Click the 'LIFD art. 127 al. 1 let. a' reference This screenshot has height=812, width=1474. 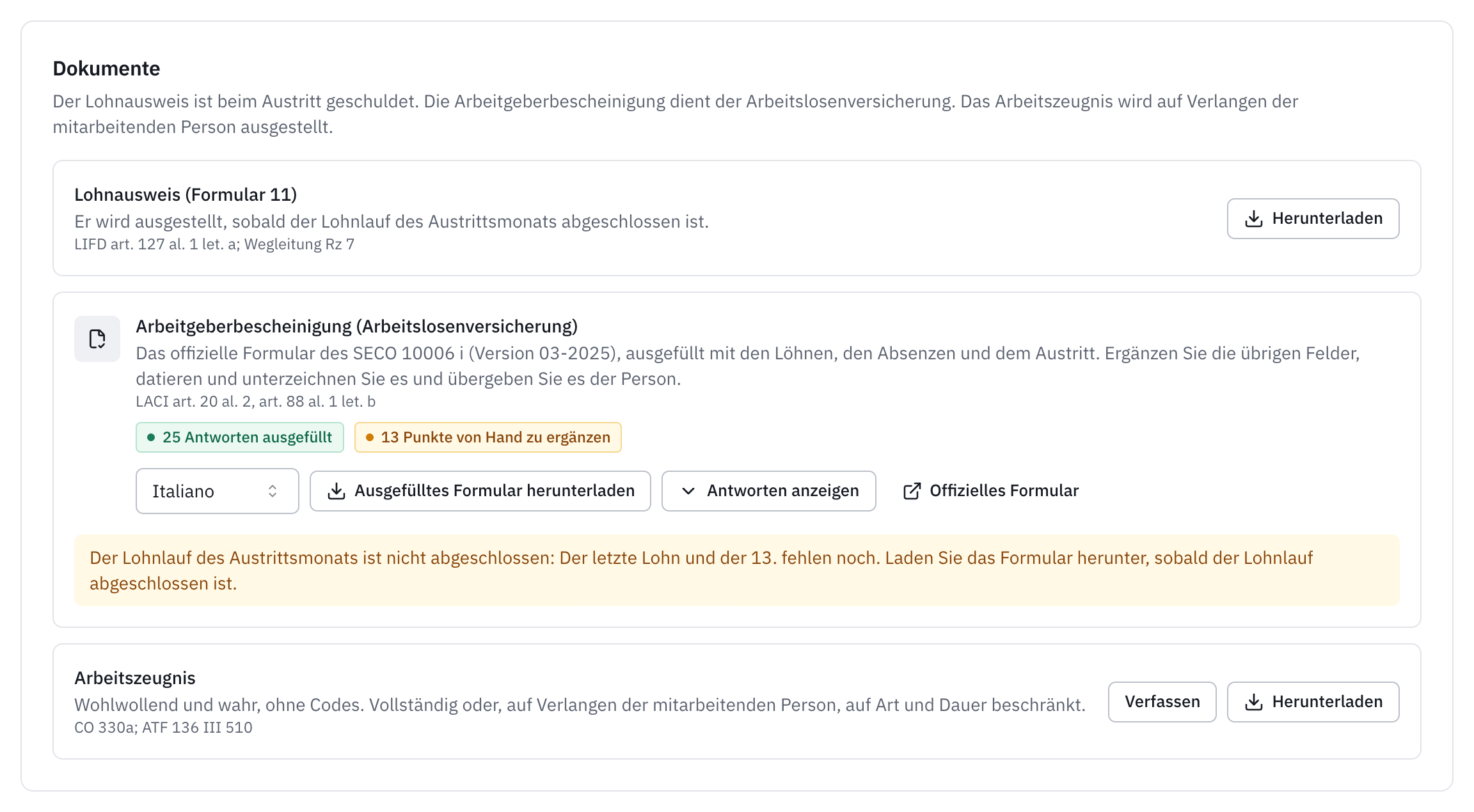tap(157, 244)
